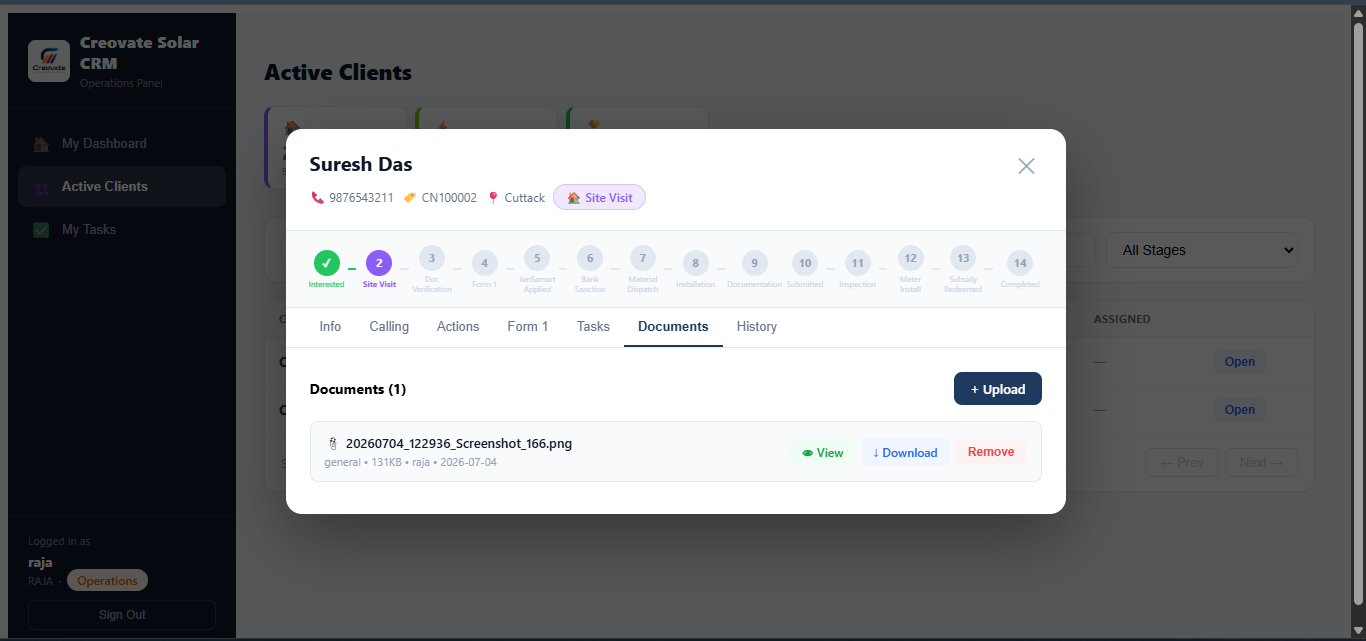Viewport: 1366px width, 641px height.
Task: Select stage 14 Completed circle
Action: pos(1020,263)
